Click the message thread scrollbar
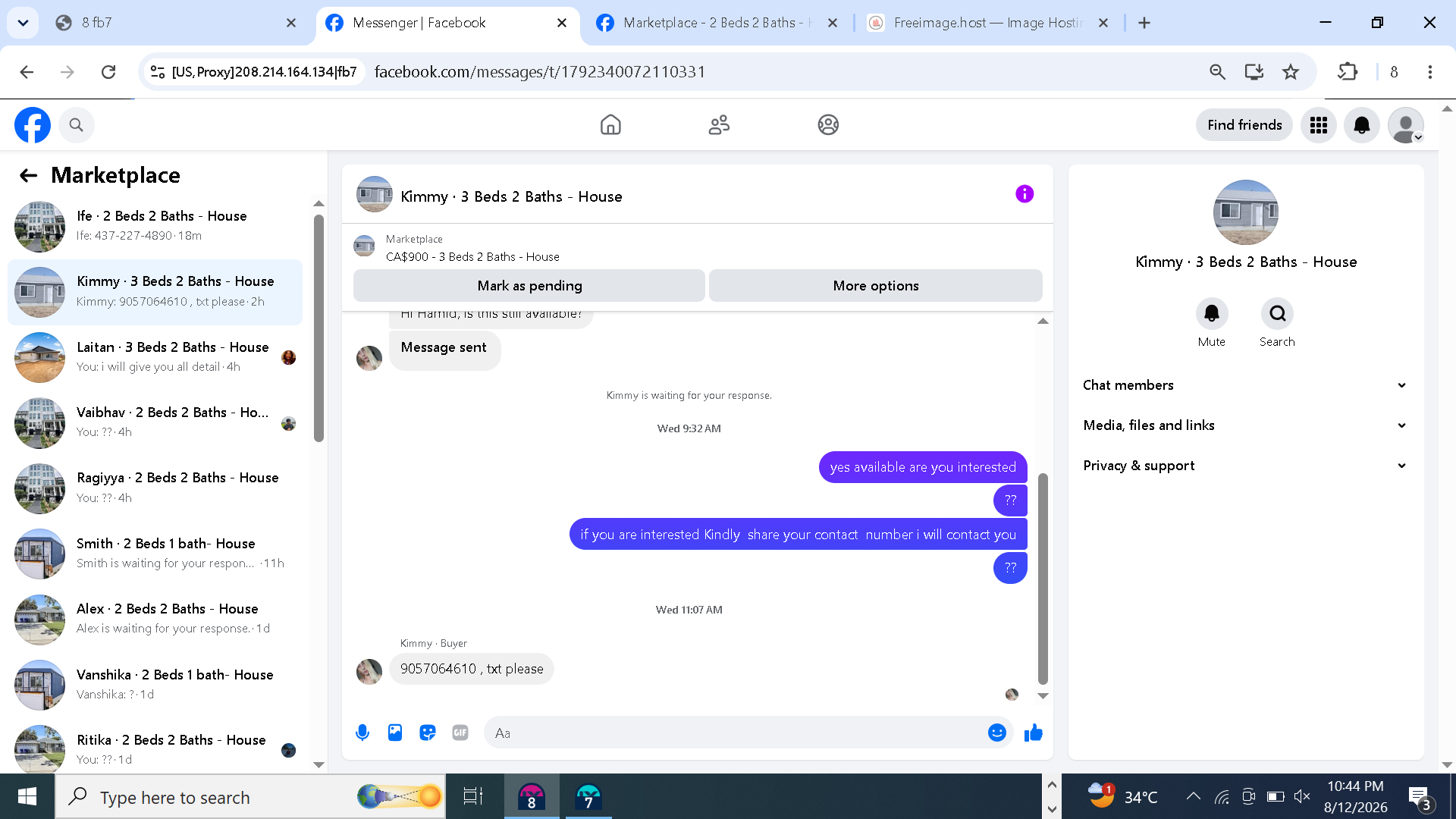The height and width of the screenshot is (819, 1456). [1043, 579]
